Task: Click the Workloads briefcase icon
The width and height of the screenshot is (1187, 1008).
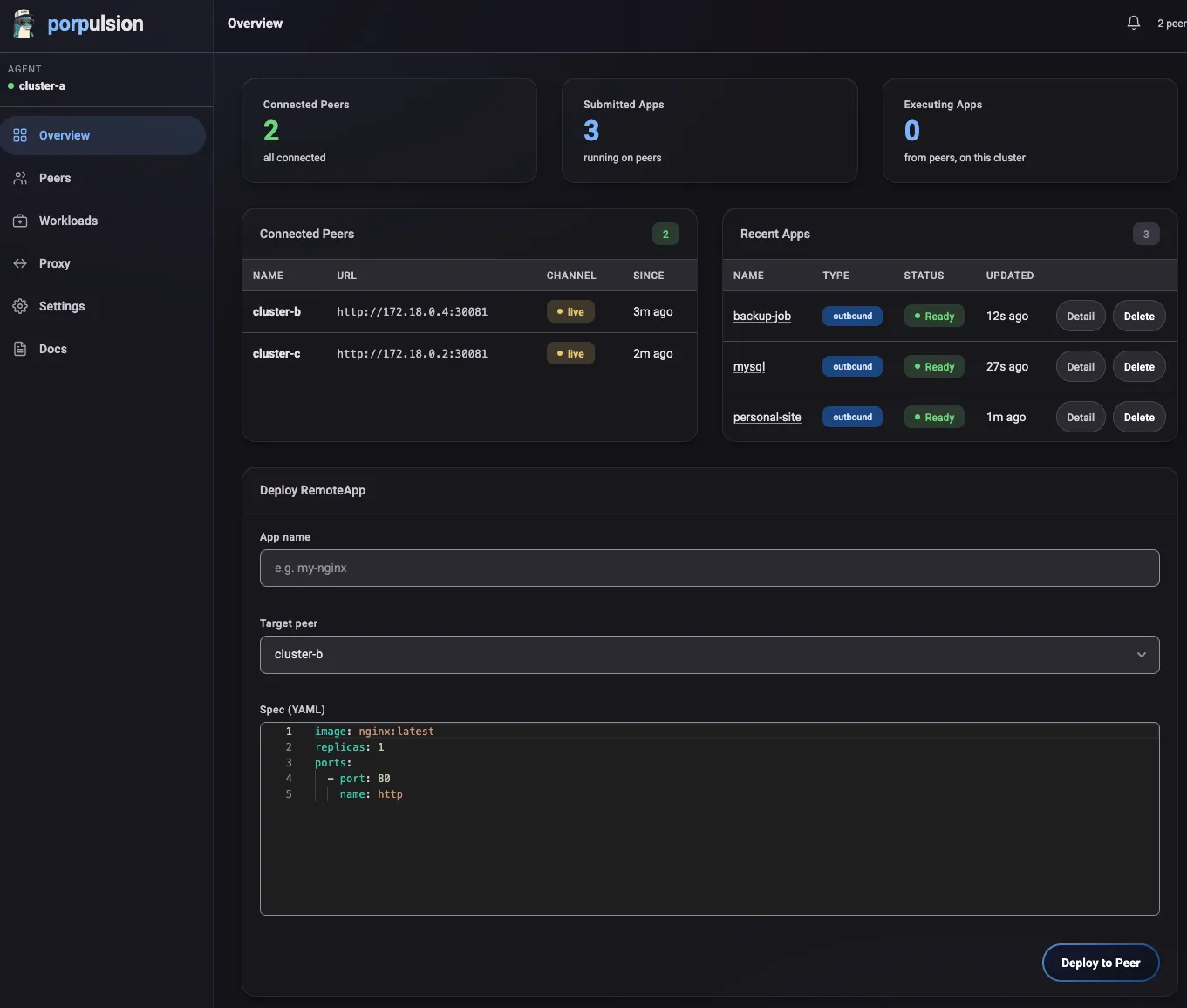Action: pos(20,221)
